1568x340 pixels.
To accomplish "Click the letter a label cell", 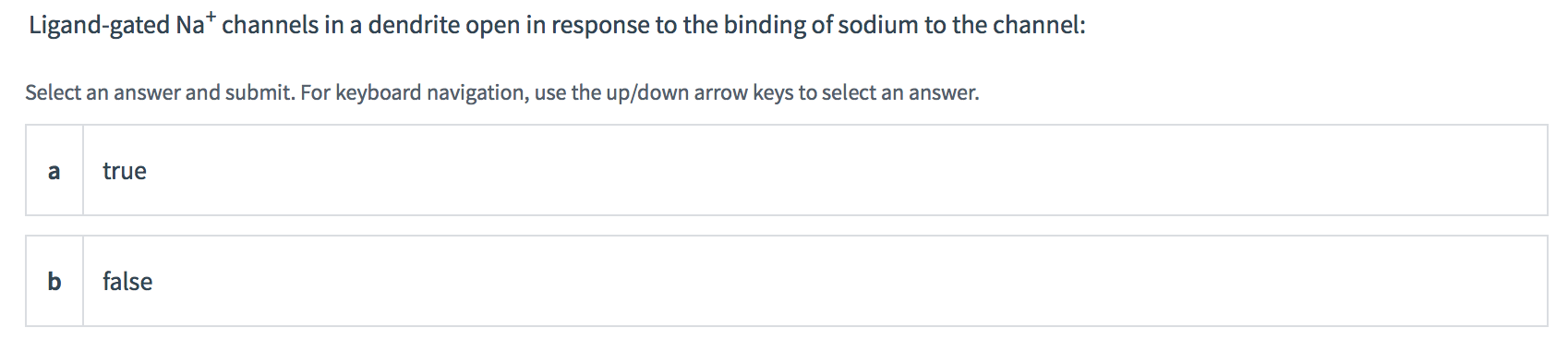I will [x=54, y=170].
